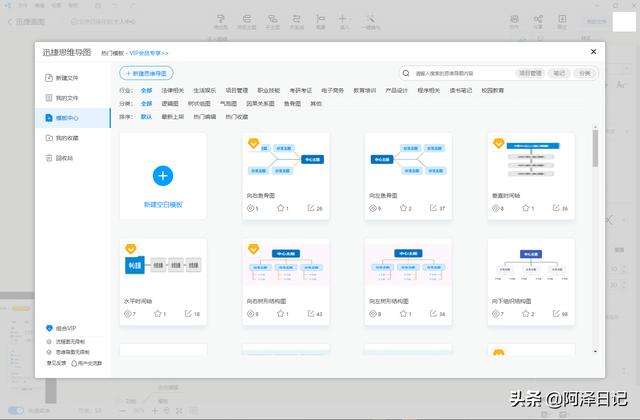Filter industry by 职业技能

pyautogui.click(x=269, y=91)
